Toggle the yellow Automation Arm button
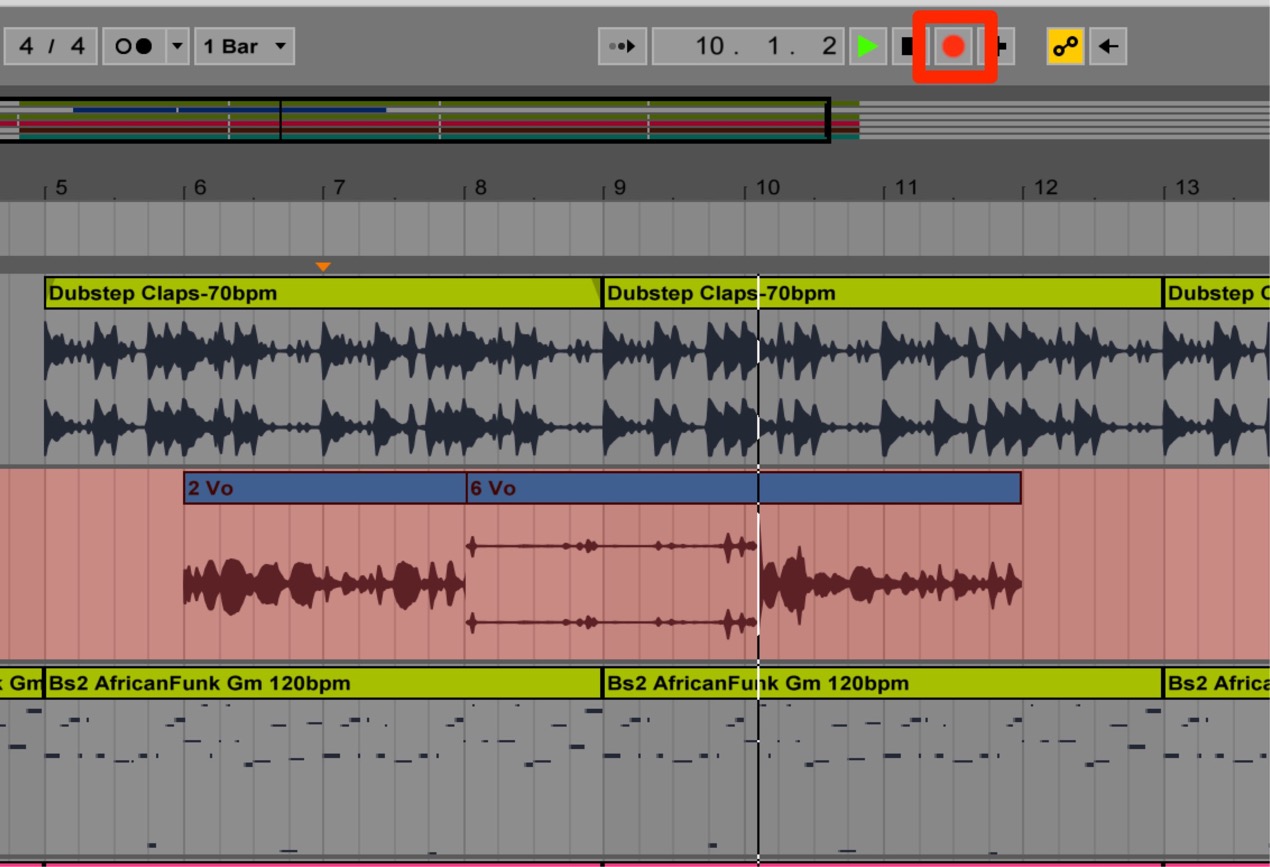 1065,46
